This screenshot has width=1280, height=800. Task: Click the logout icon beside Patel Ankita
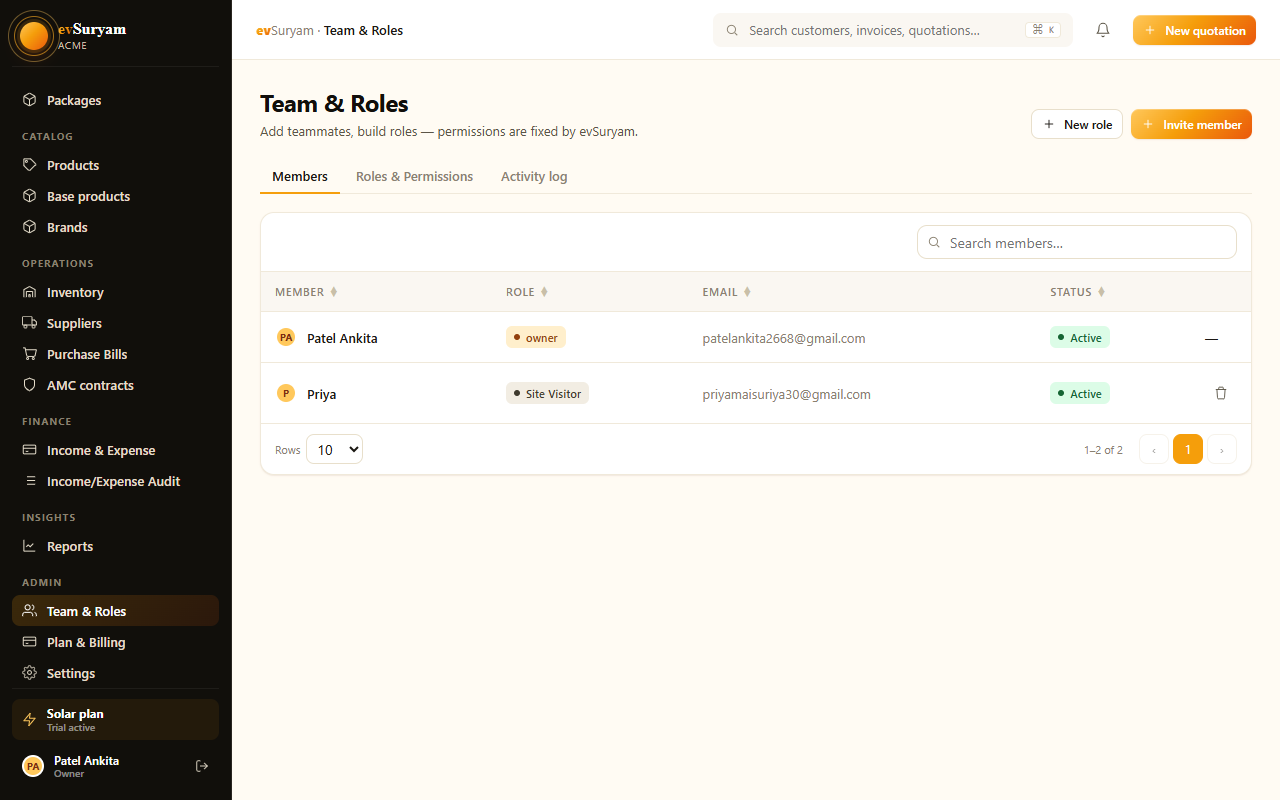pyautogui.click(x=202, y=766)
